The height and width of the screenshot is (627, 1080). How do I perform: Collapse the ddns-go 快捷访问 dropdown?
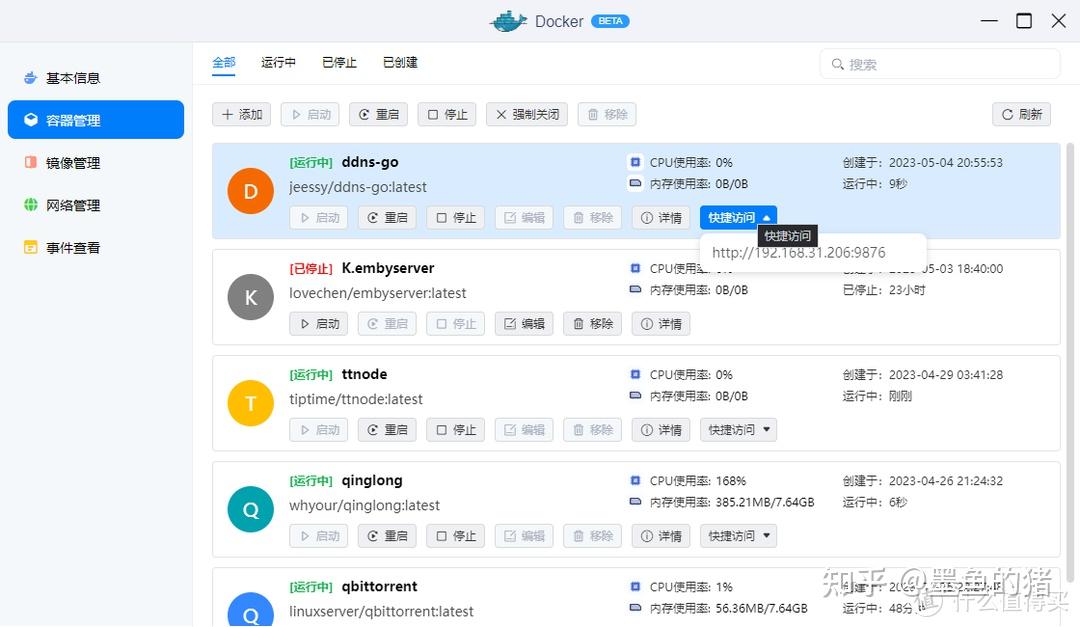[738, 217]
